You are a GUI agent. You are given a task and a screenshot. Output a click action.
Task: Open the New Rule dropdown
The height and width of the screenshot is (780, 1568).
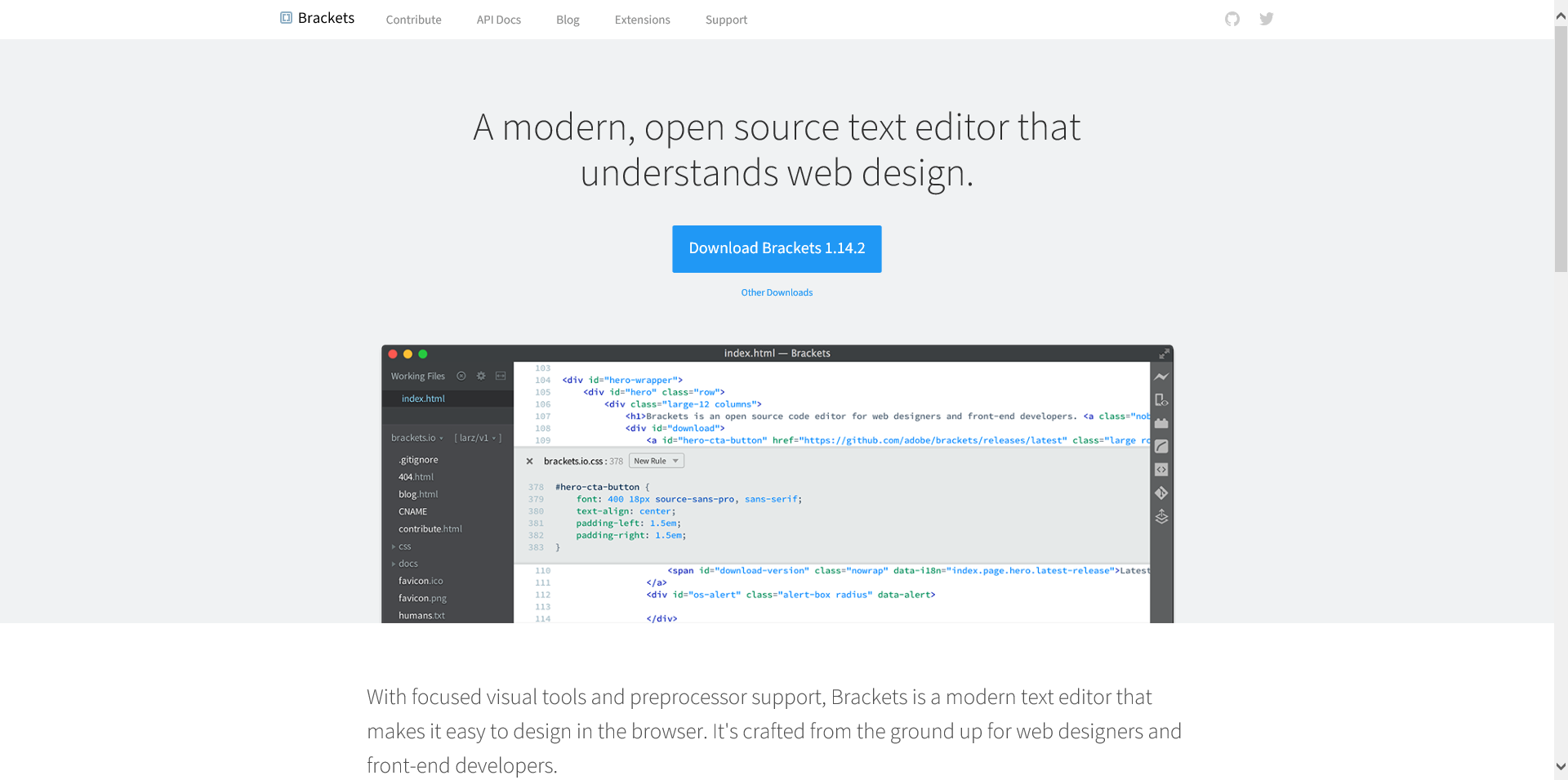(x=657, y=461)
